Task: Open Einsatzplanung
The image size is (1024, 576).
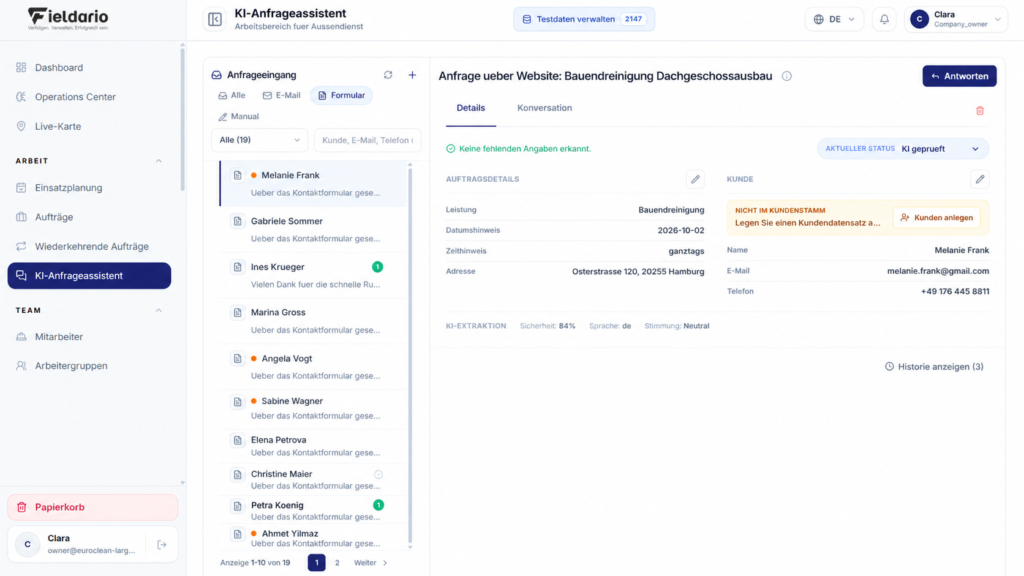Action: (89, 188)
